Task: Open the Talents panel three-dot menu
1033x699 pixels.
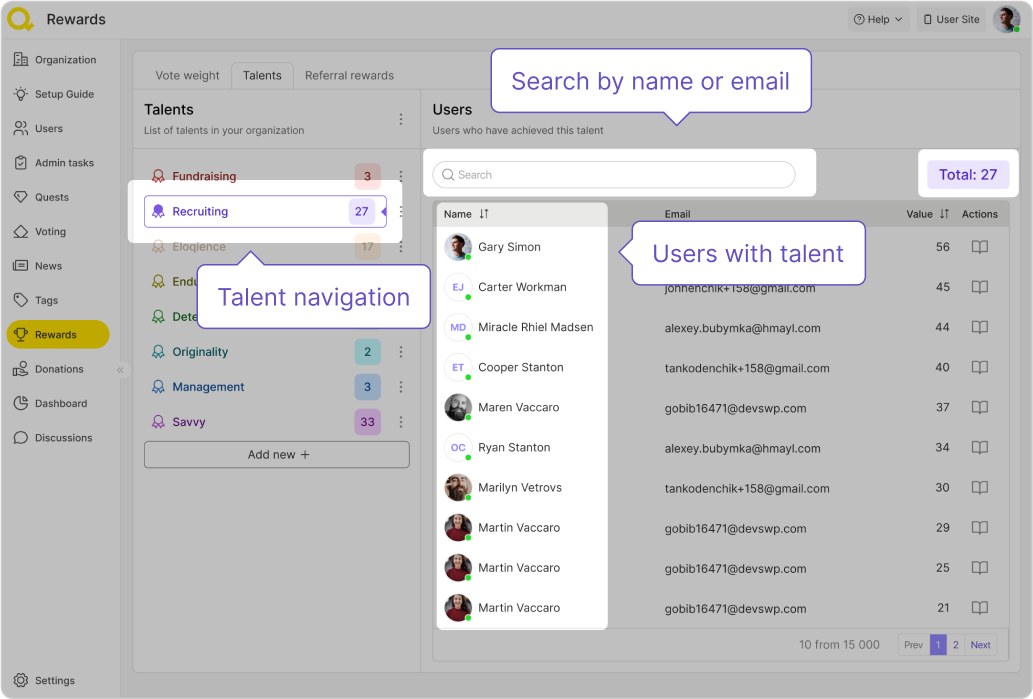Action: pos(401,119)
